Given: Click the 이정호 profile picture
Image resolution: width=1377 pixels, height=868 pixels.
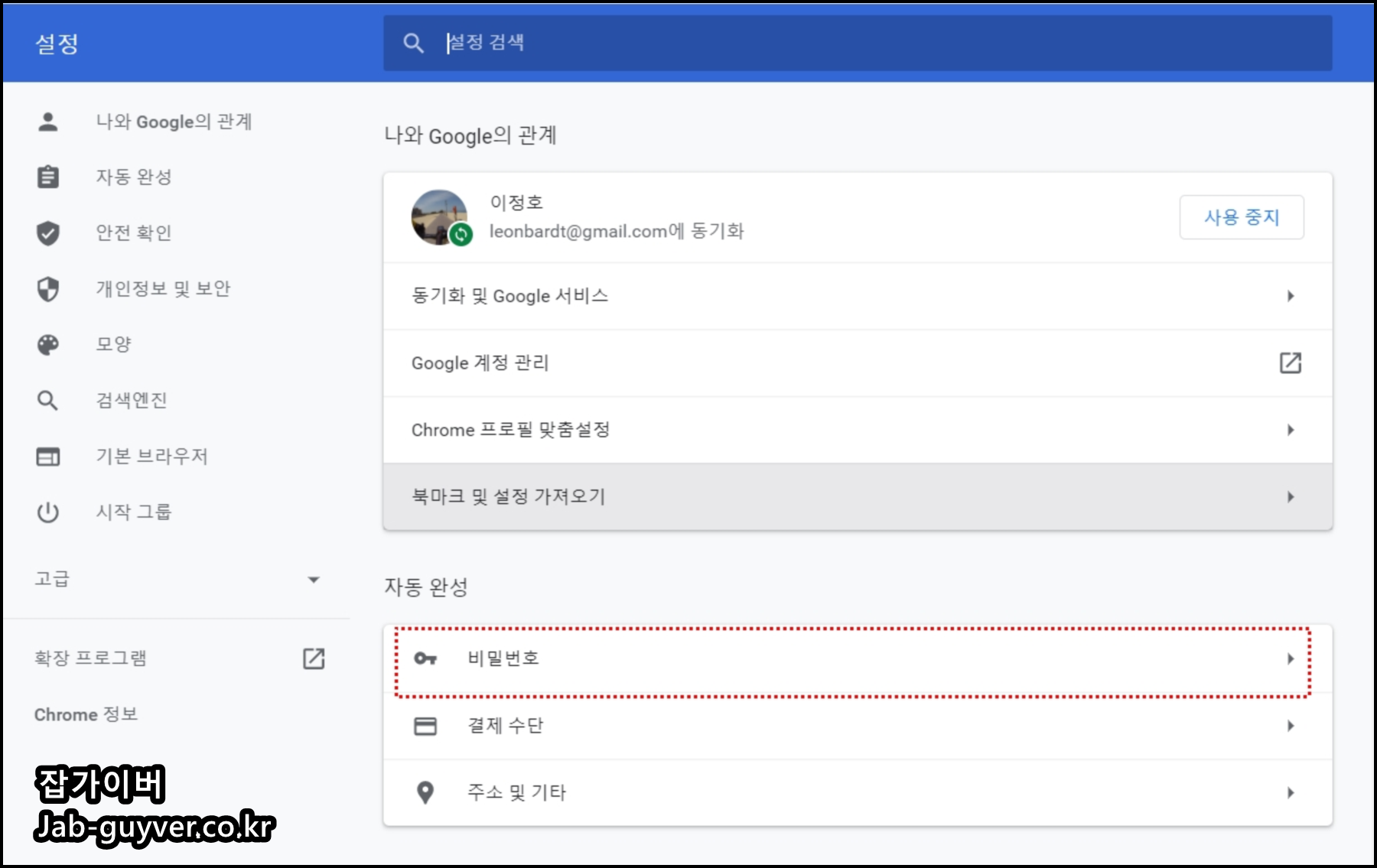Looking at the screenshot, I should (x=439, y=217).
